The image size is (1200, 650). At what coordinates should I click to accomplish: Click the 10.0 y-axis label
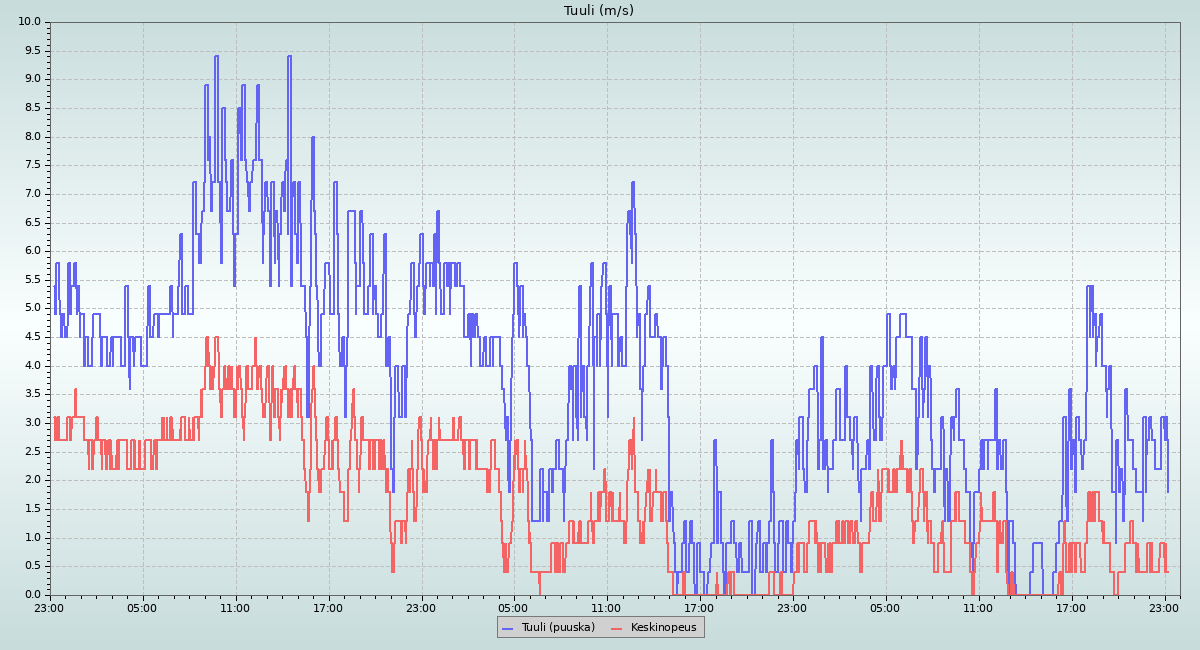coord(30,22)
